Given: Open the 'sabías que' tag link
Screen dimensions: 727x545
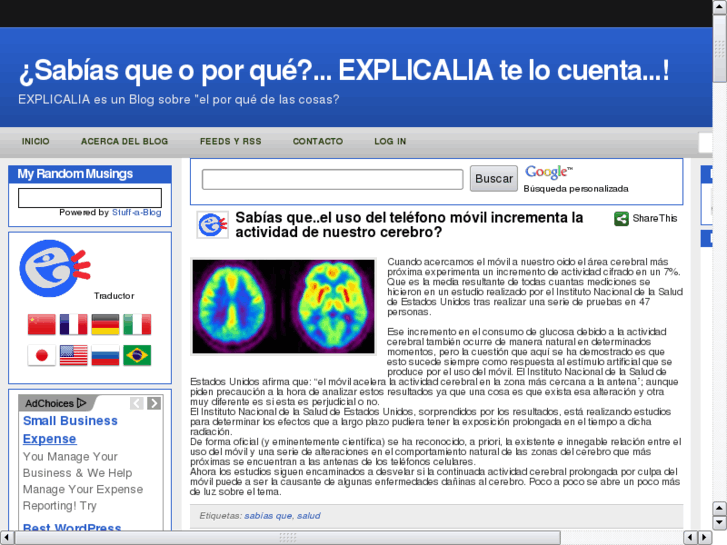Looking at the screenshot, I should point(268,516).
